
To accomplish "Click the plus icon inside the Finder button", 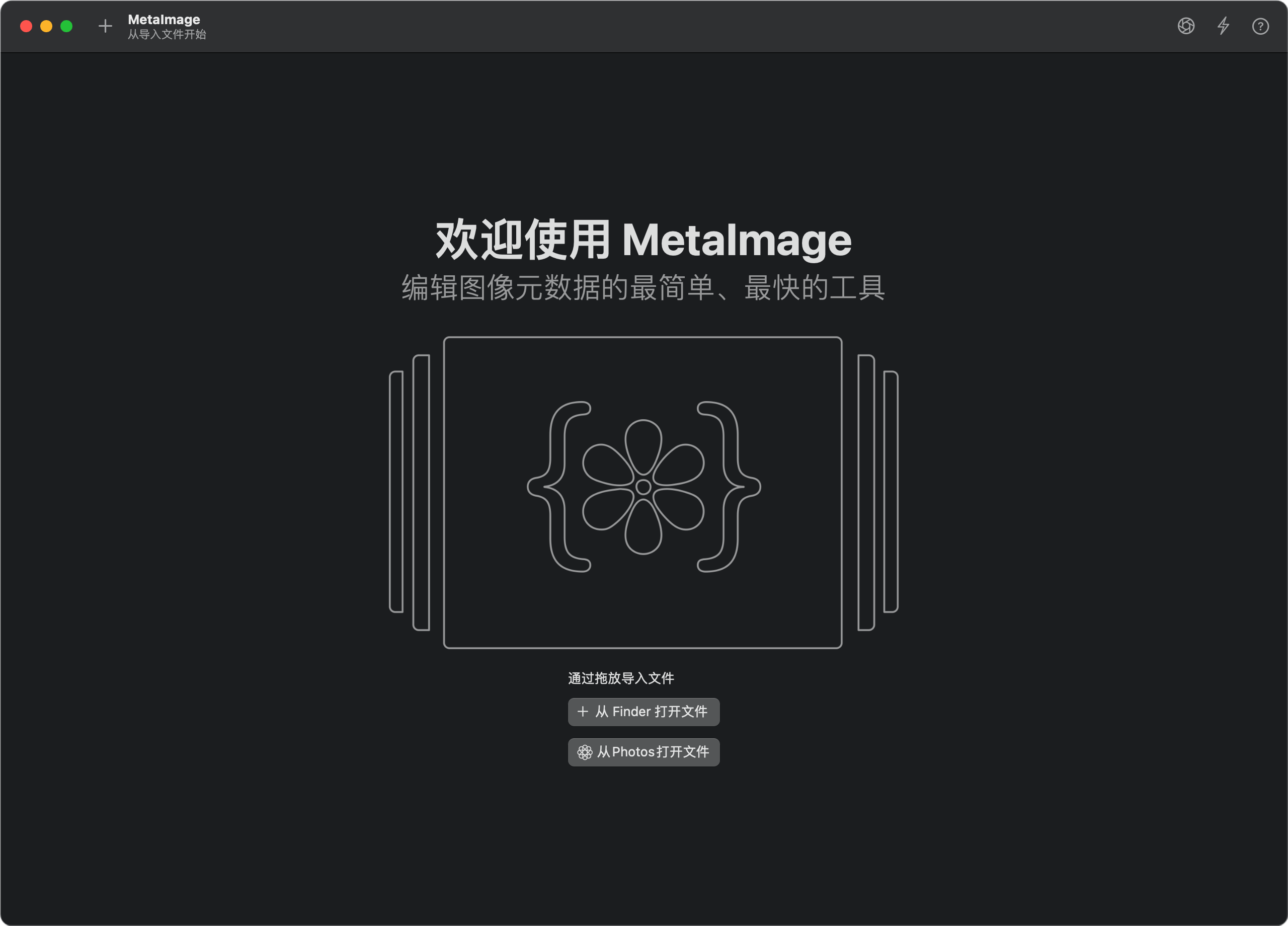I will [x=583, y=711].
